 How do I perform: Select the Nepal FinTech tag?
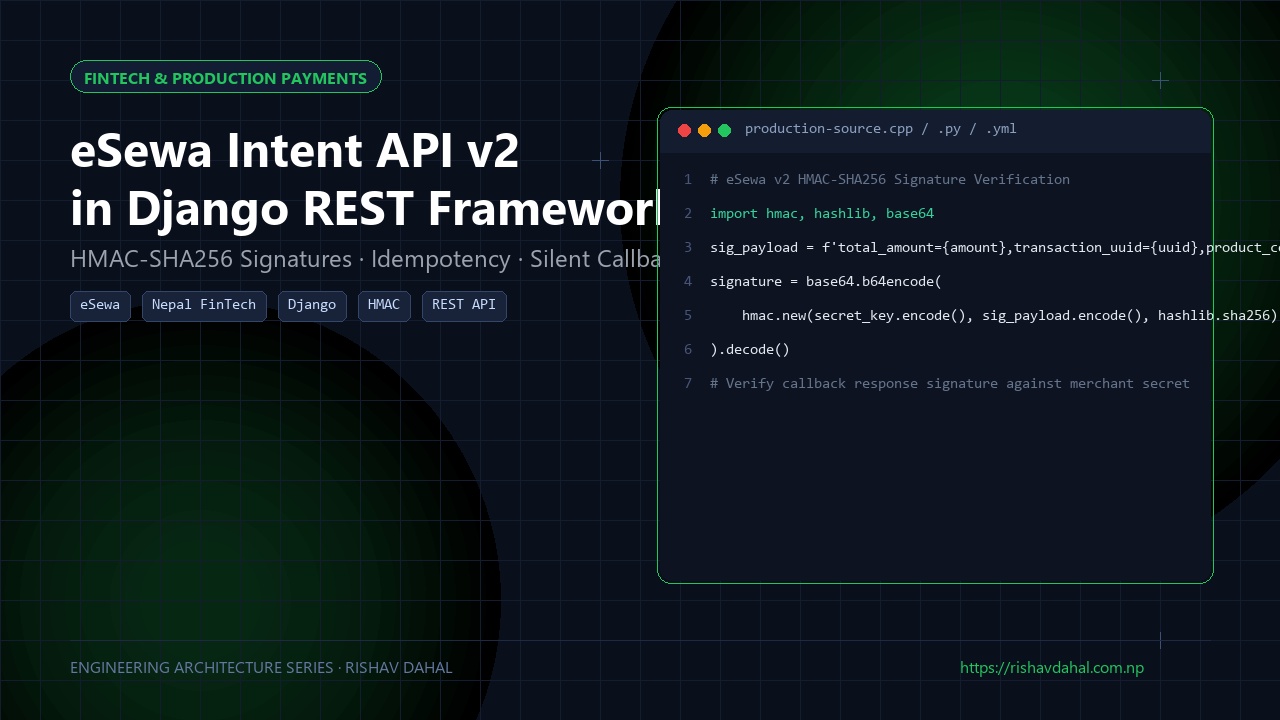coord(204,306)
